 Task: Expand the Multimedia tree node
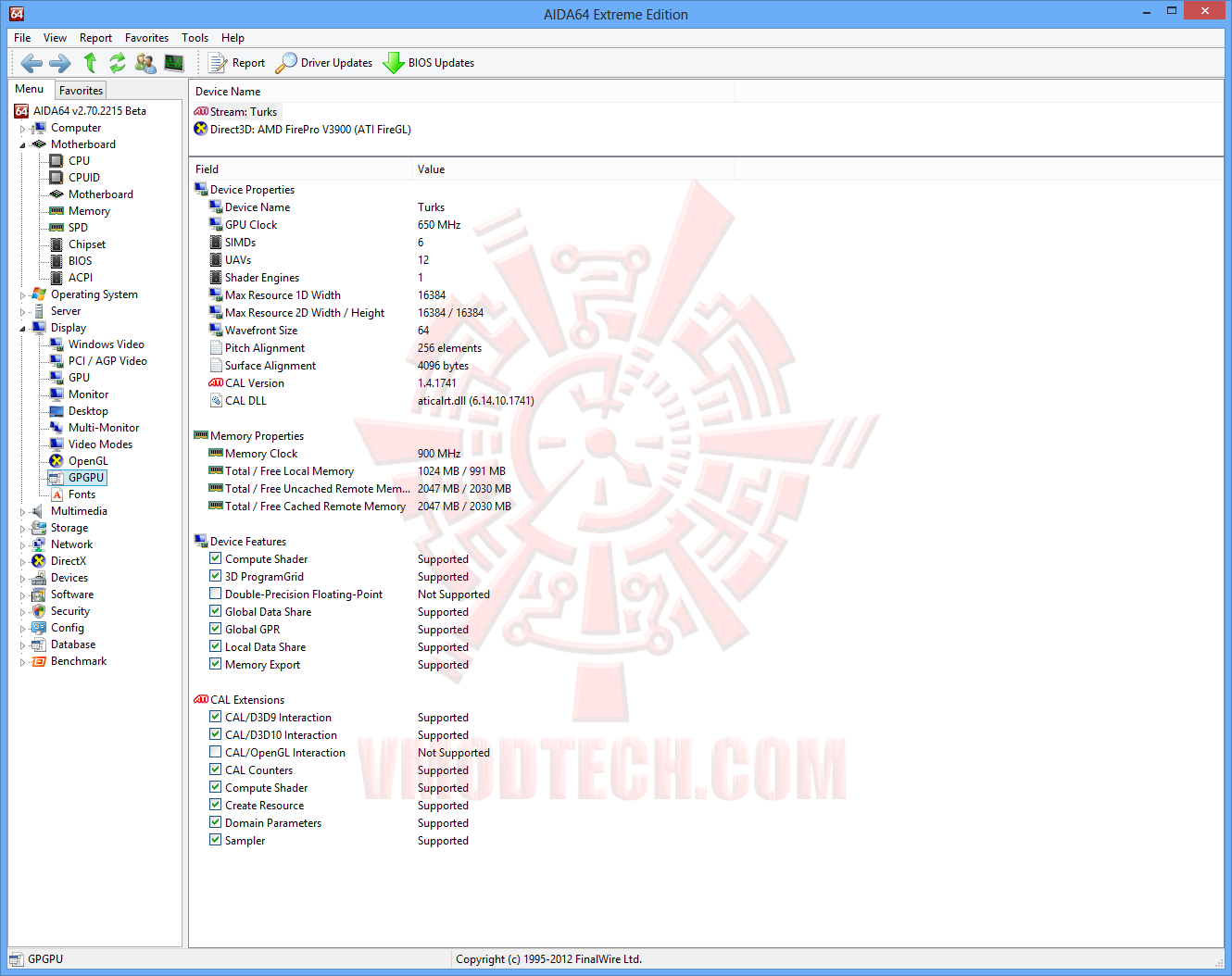click(22, 512)
